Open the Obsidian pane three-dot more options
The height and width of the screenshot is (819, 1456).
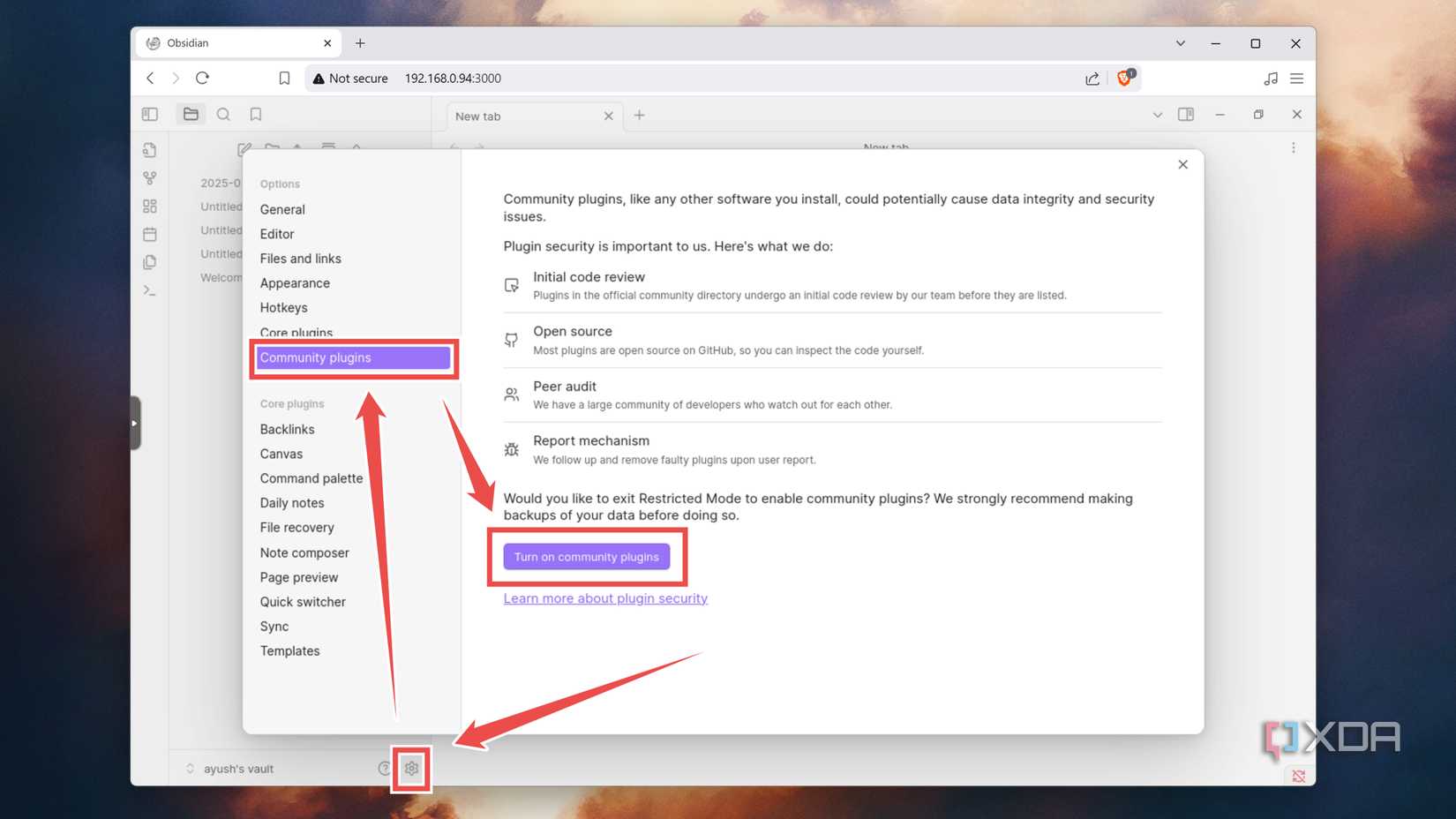tap(1294, 148)
